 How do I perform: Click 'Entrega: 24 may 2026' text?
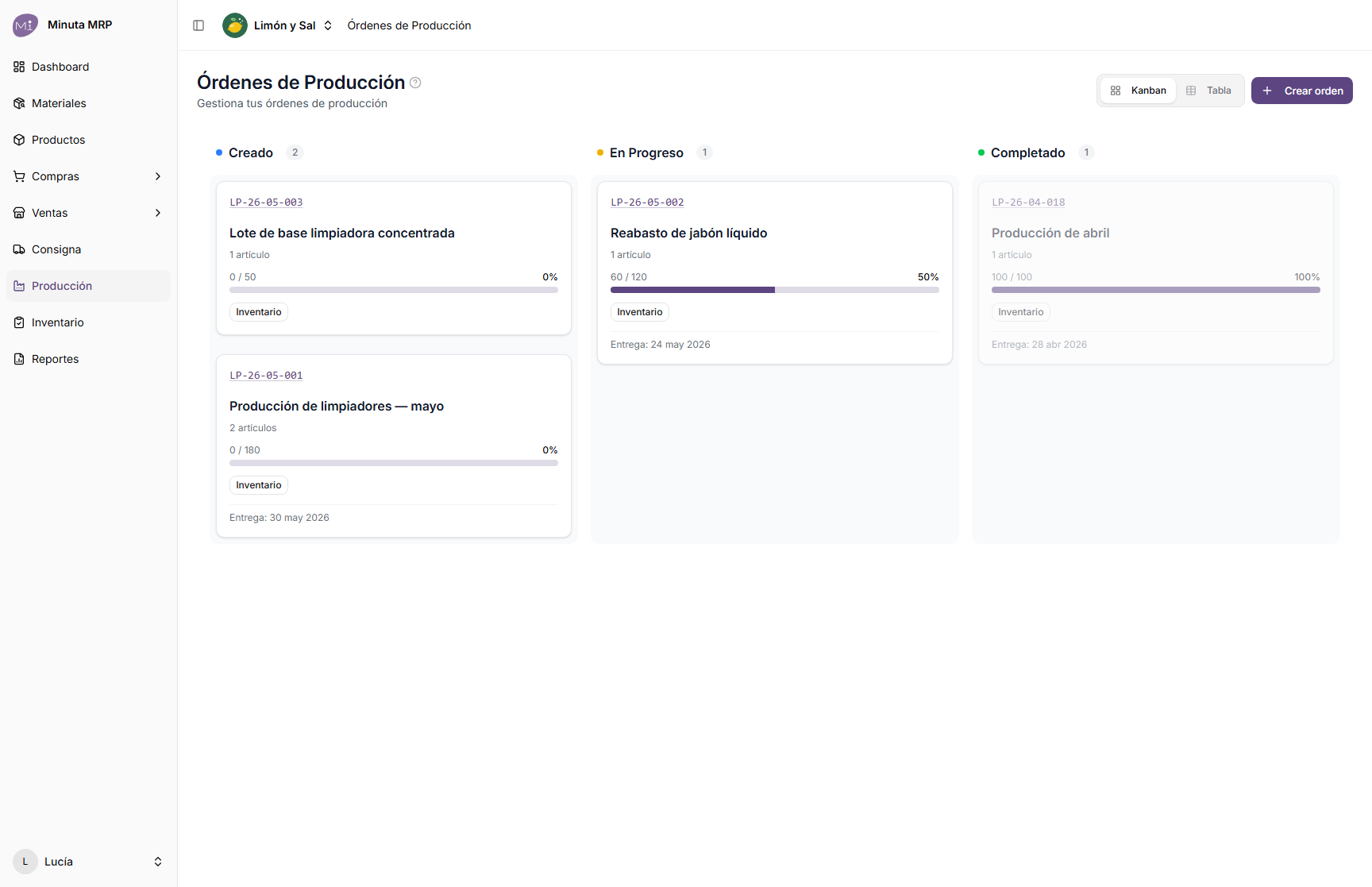(x=661, y=345)
